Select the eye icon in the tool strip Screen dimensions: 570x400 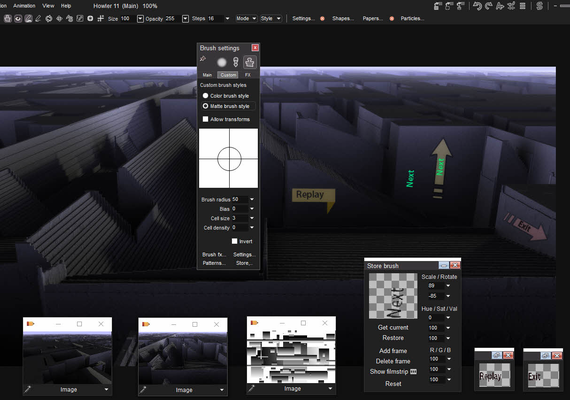pos(18,19)
